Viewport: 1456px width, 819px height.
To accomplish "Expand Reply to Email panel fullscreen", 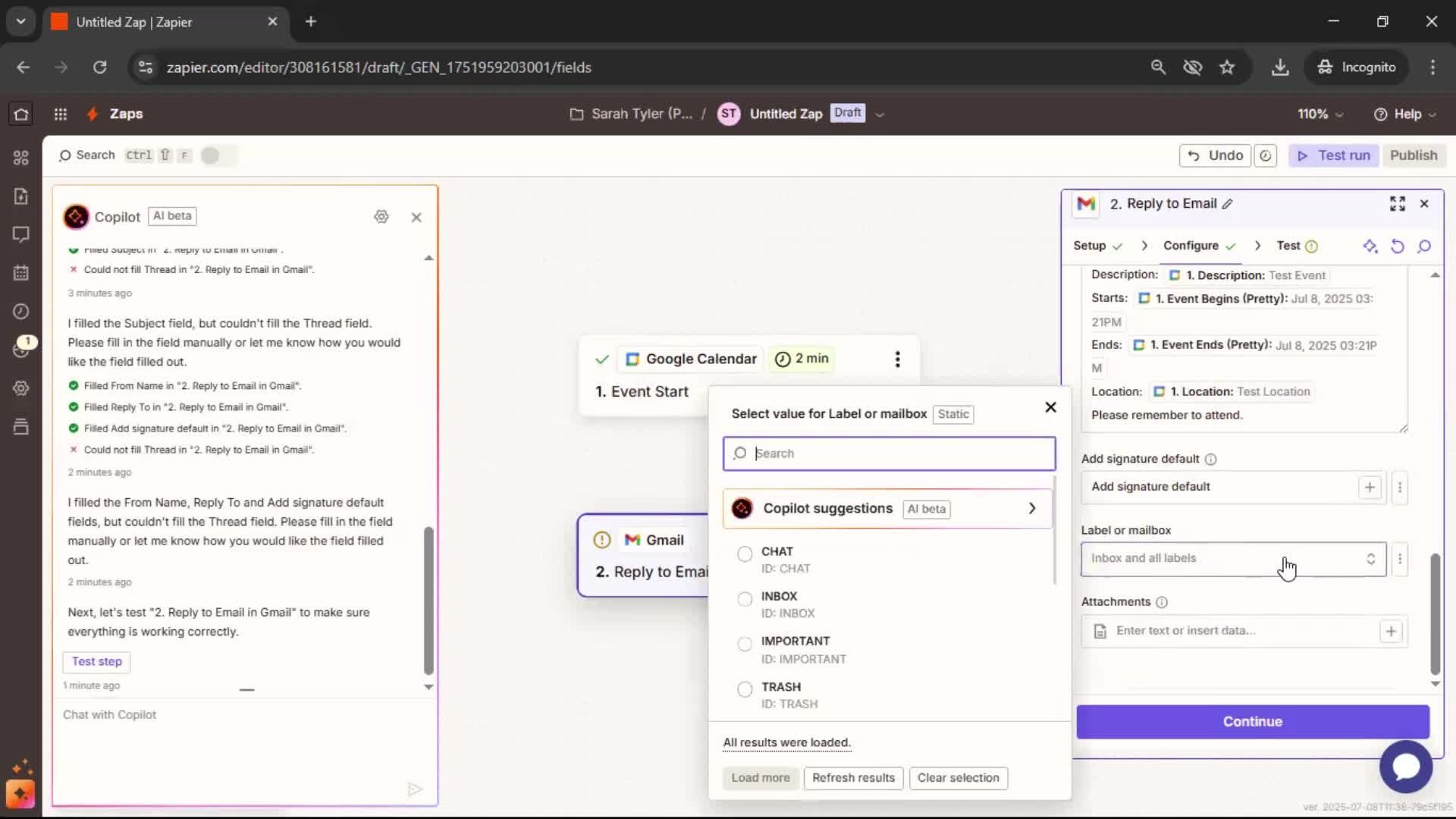I will tap(1398, 204).
